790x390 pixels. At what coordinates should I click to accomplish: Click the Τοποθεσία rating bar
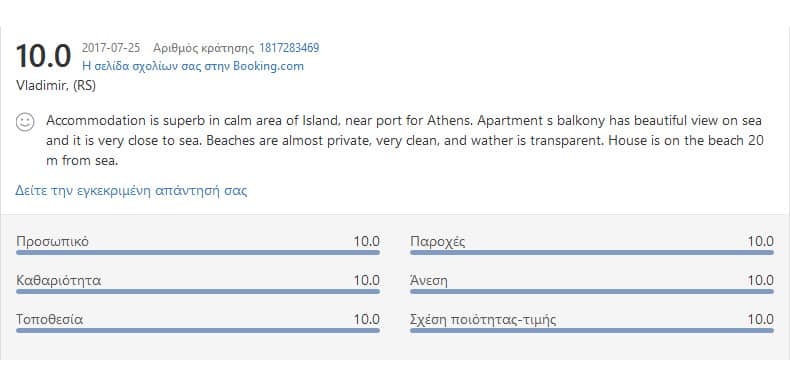(x=198, y=331)
